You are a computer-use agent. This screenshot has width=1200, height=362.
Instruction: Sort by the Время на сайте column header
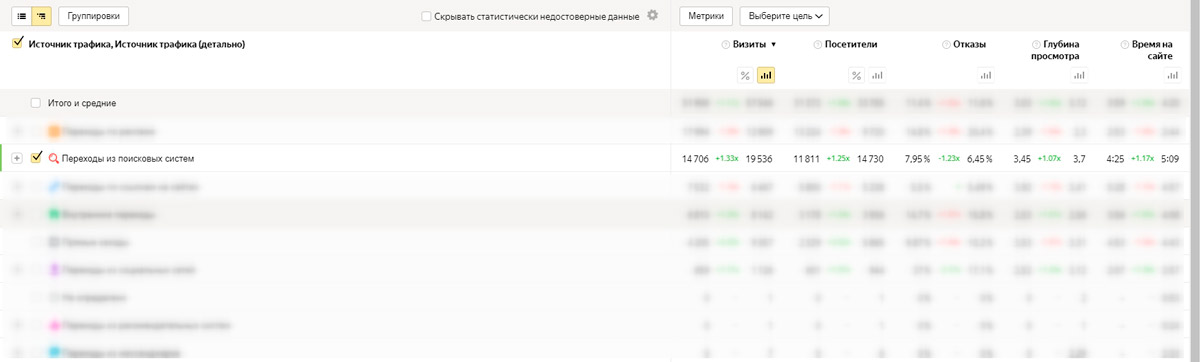tap(1152, 51)
